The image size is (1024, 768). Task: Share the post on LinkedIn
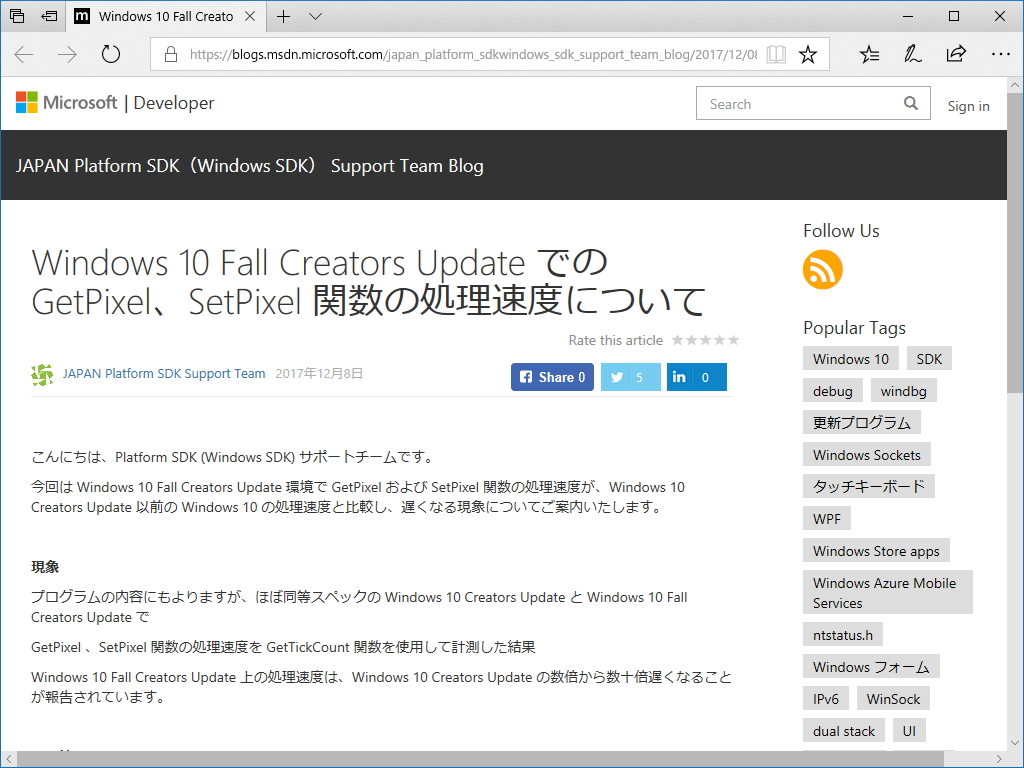pyautogui.click(x=696, y=377)
